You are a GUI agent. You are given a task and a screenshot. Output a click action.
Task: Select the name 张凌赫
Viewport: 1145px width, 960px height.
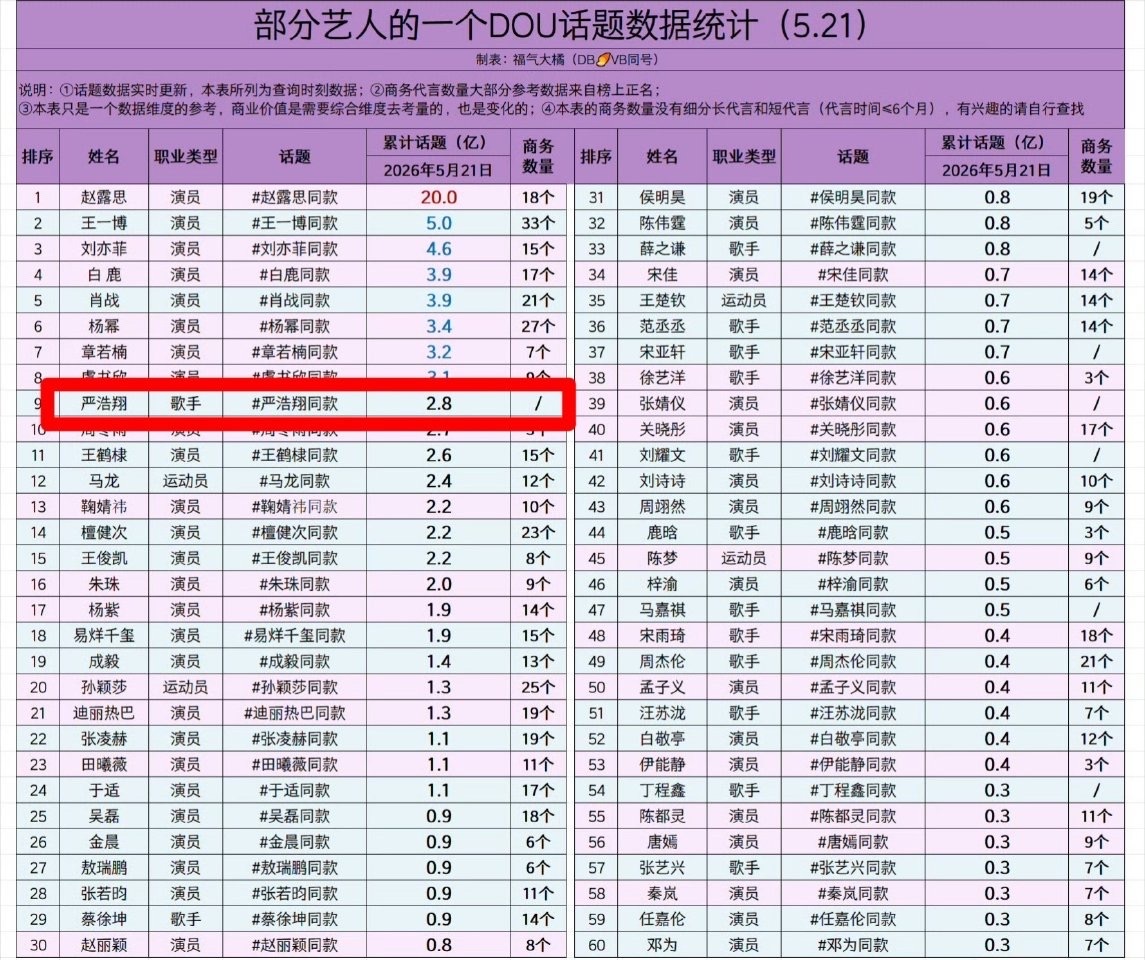point(104,739)
